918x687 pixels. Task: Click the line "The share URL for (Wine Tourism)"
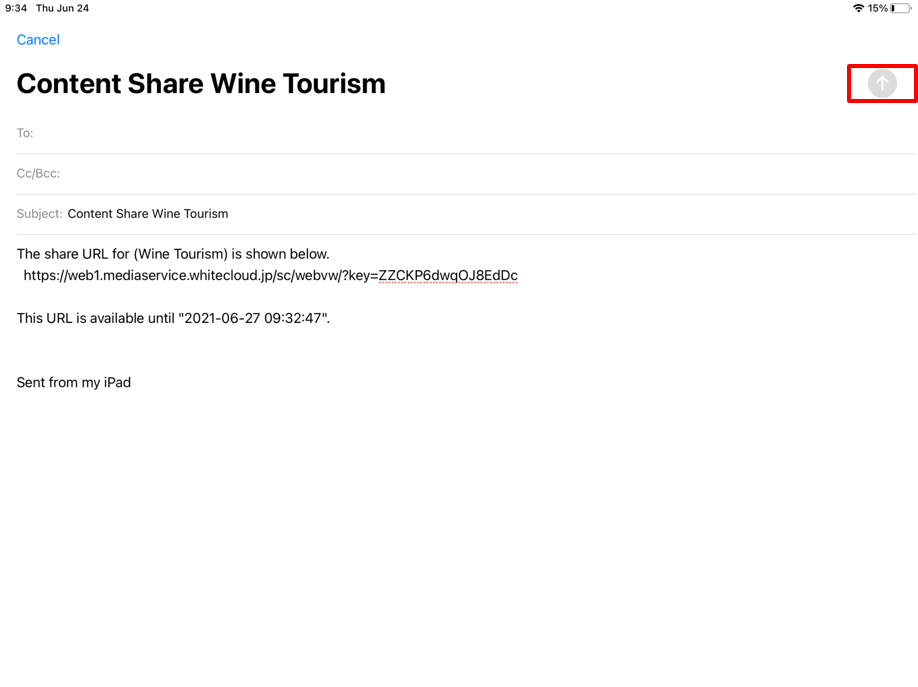pos(173,254)
